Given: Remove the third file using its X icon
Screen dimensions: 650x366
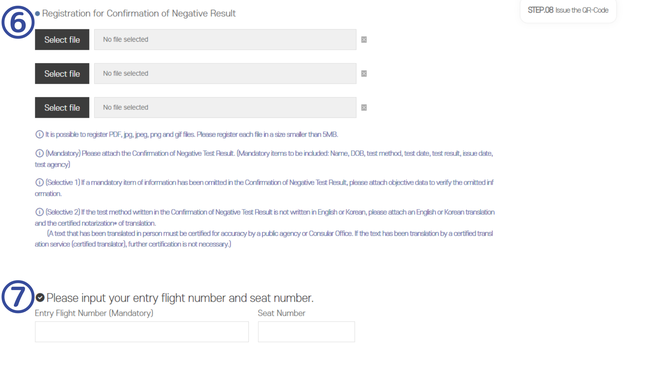Looking at the screenshot, I should (x=364, y=107).
